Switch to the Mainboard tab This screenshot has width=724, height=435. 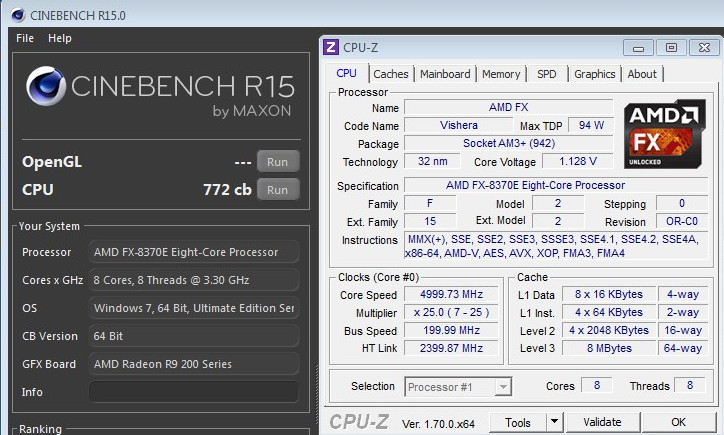445,74
